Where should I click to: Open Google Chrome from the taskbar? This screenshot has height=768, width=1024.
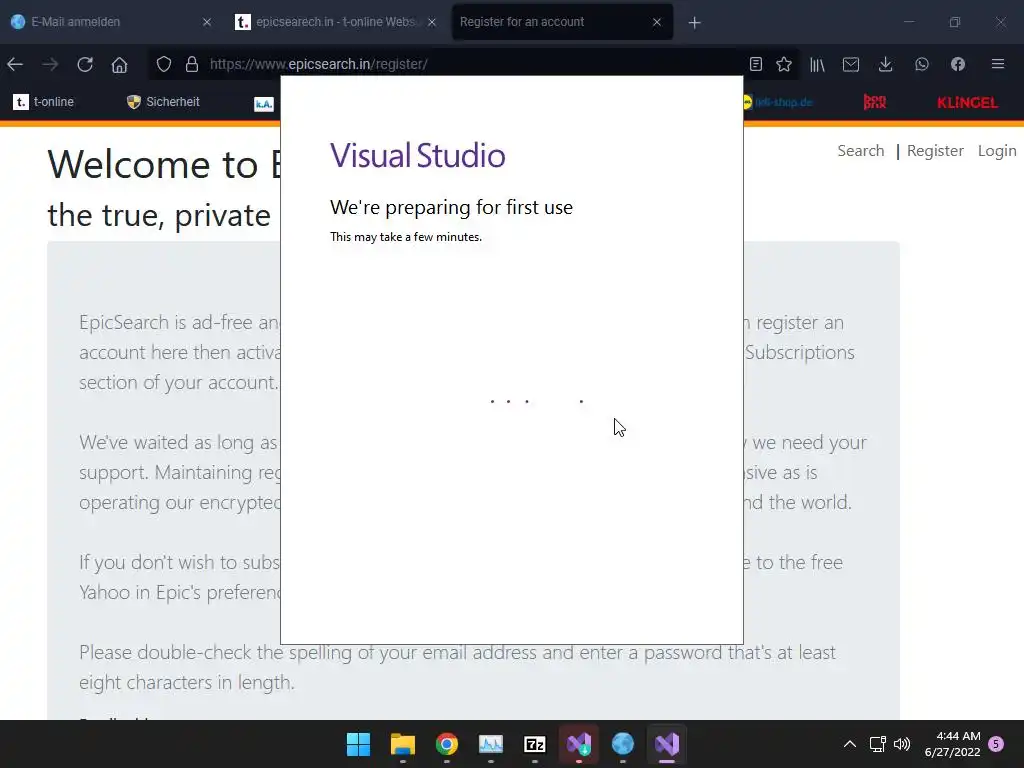point(447,744)
